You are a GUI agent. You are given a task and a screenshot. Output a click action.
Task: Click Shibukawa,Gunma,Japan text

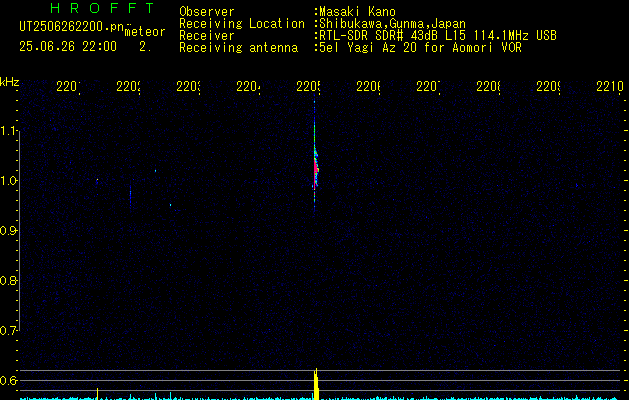392,24
